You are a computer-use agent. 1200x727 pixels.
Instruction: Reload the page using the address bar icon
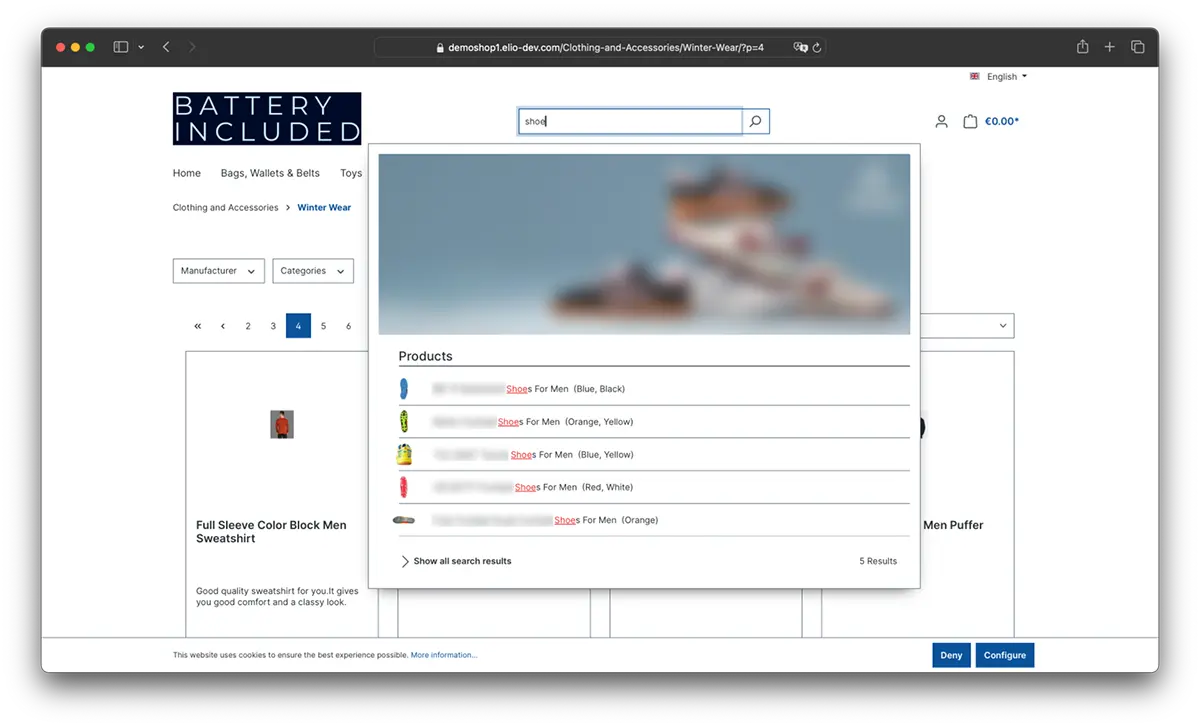818,47
